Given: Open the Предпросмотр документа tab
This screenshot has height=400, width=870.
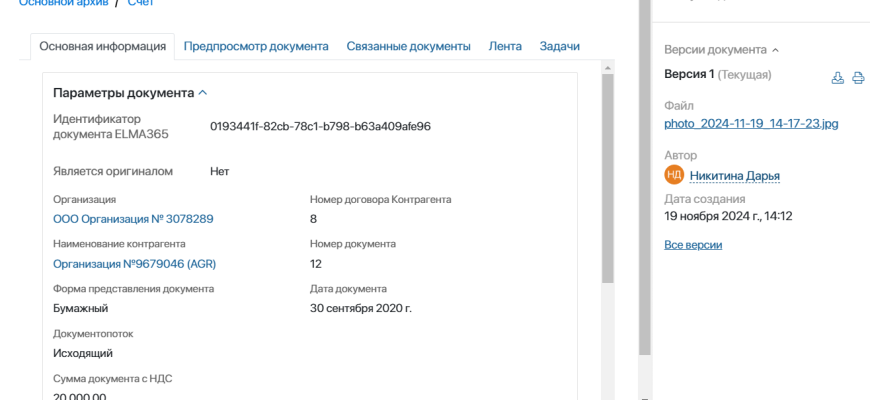Looking at the screenshot, I should coord(256,46).
